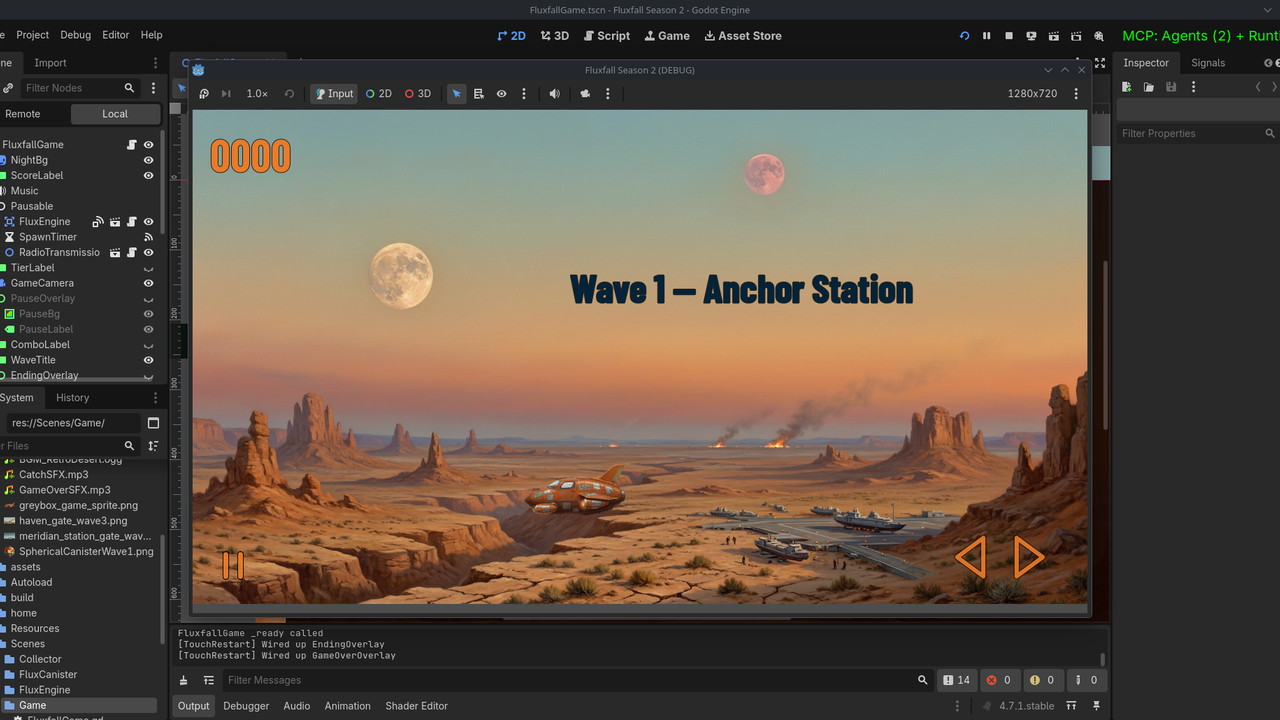The width and height of the screenshot is (1280, 720).
Task: Switch to the Signals tab
Action: tap(1208, 63)
